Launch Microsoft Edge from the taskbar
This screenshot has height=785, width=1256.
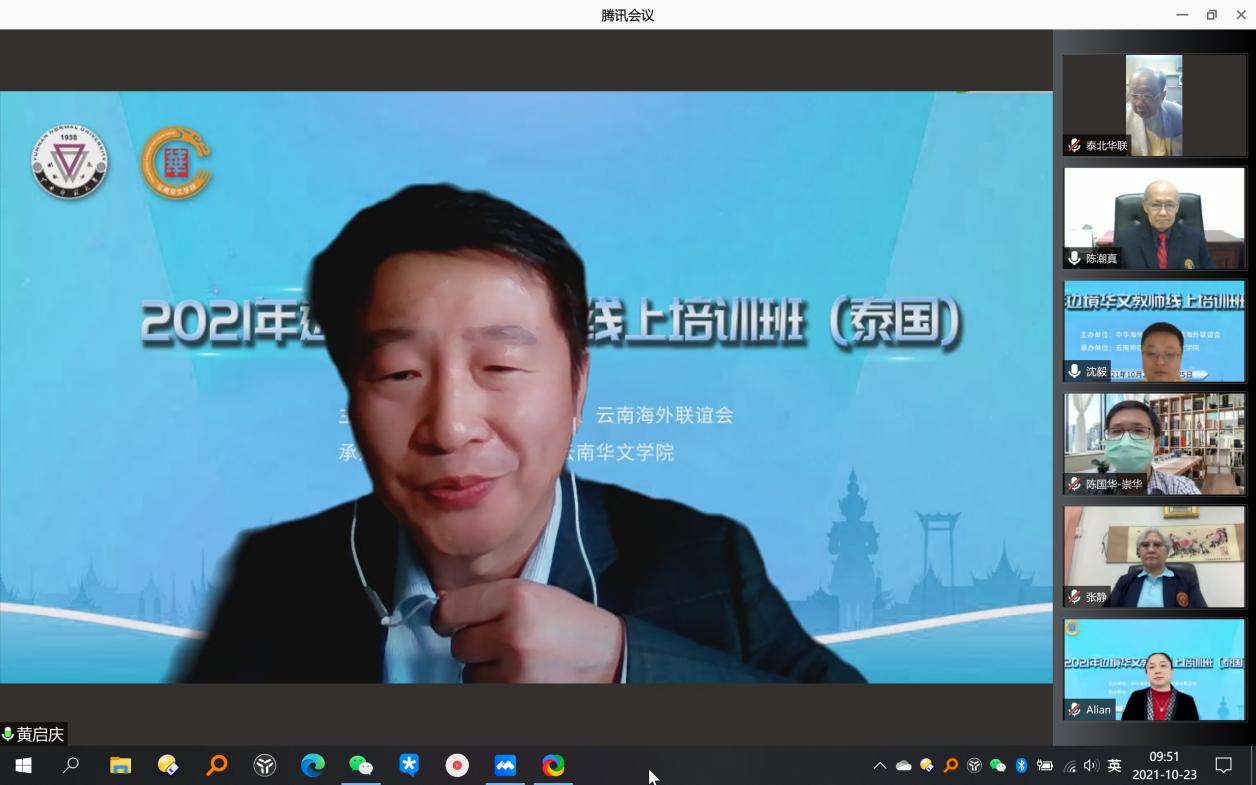pyautogui.click(x=313, y=765)
